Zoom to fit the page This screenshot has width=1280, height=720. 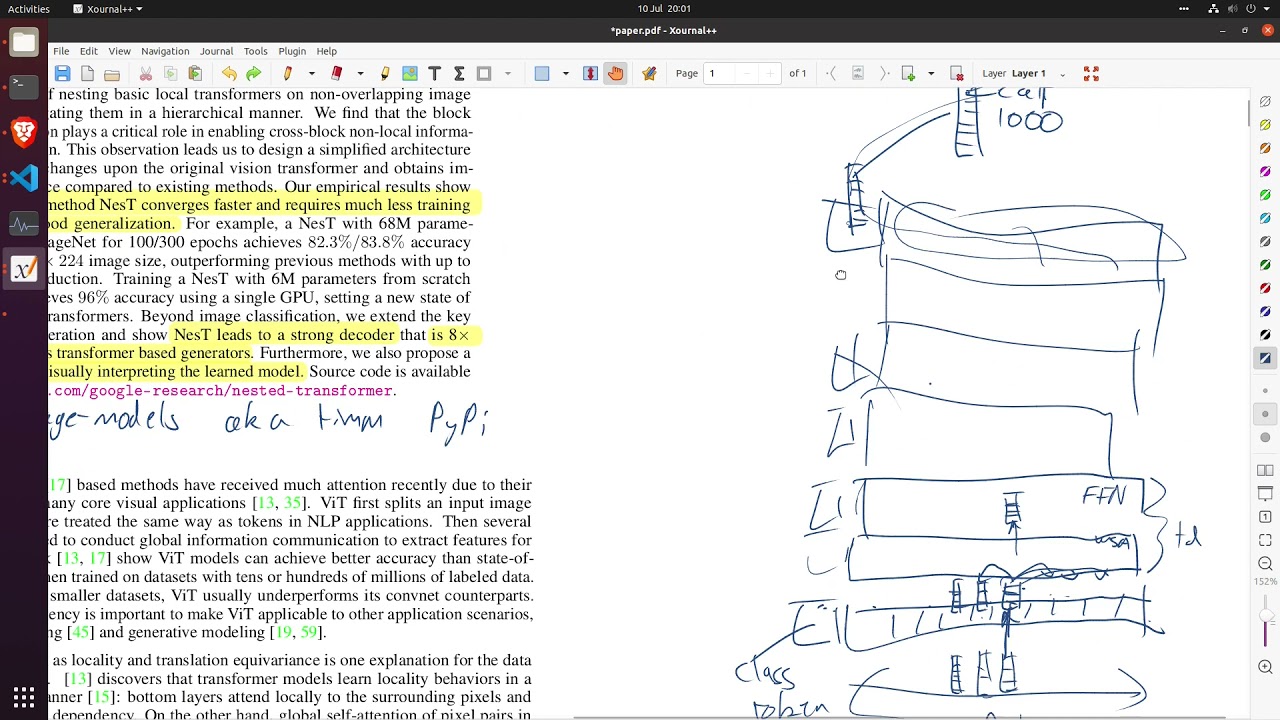[x=1265, y=540]
